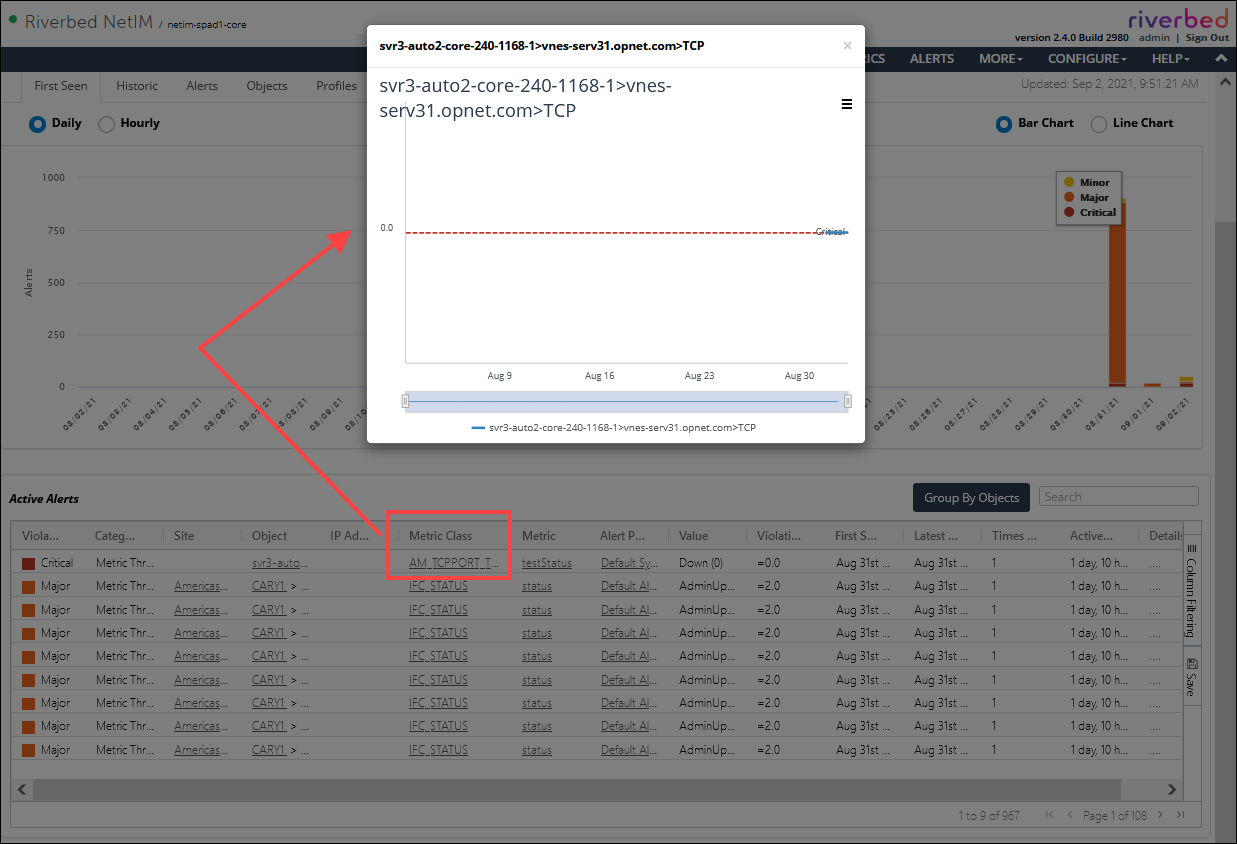1237x844 pixels.
Task: Collapse the navigation bar with chevron
Action: tap(1221, 59)
